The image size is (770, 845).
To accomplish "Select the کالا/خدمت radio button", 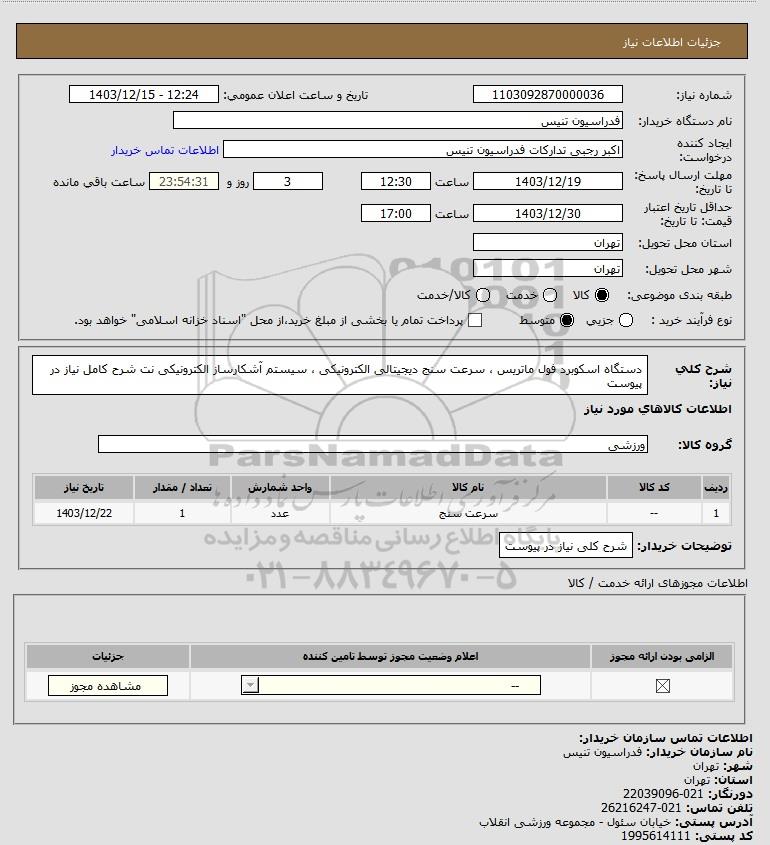I will pos(483,295).
